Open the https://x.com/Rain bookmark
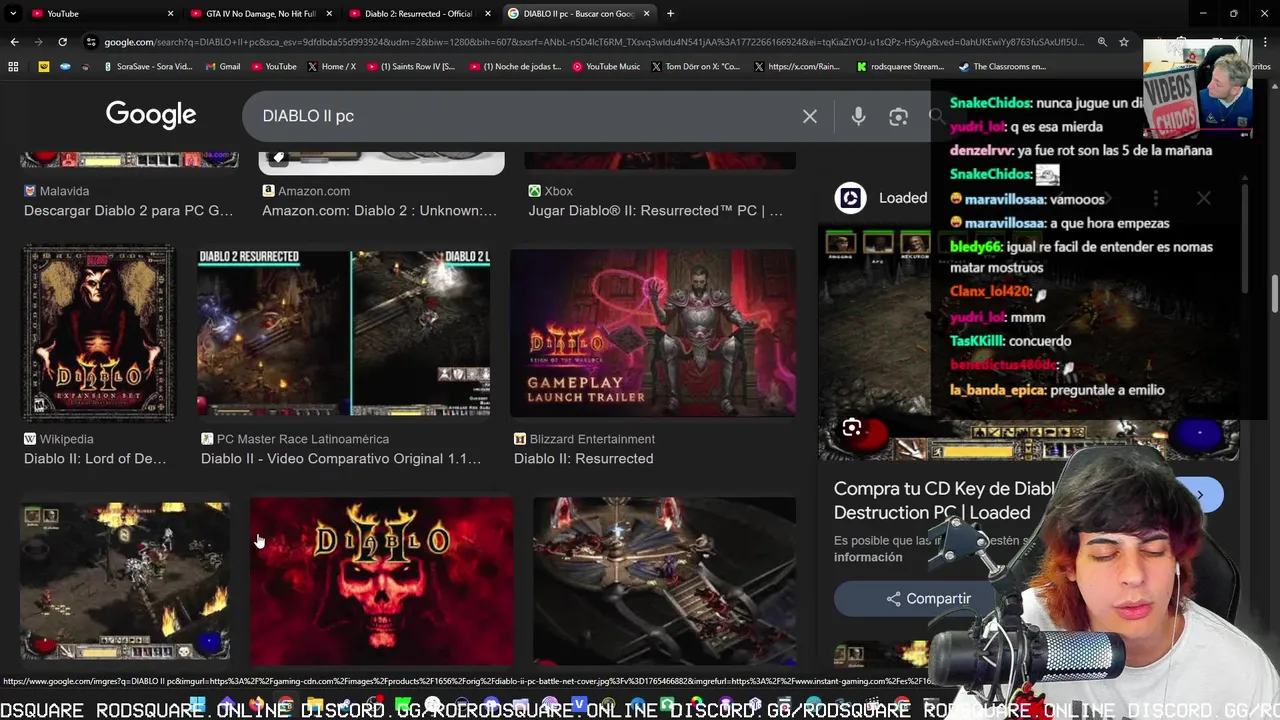The image size is (1280, 720). tap(797, 67)
